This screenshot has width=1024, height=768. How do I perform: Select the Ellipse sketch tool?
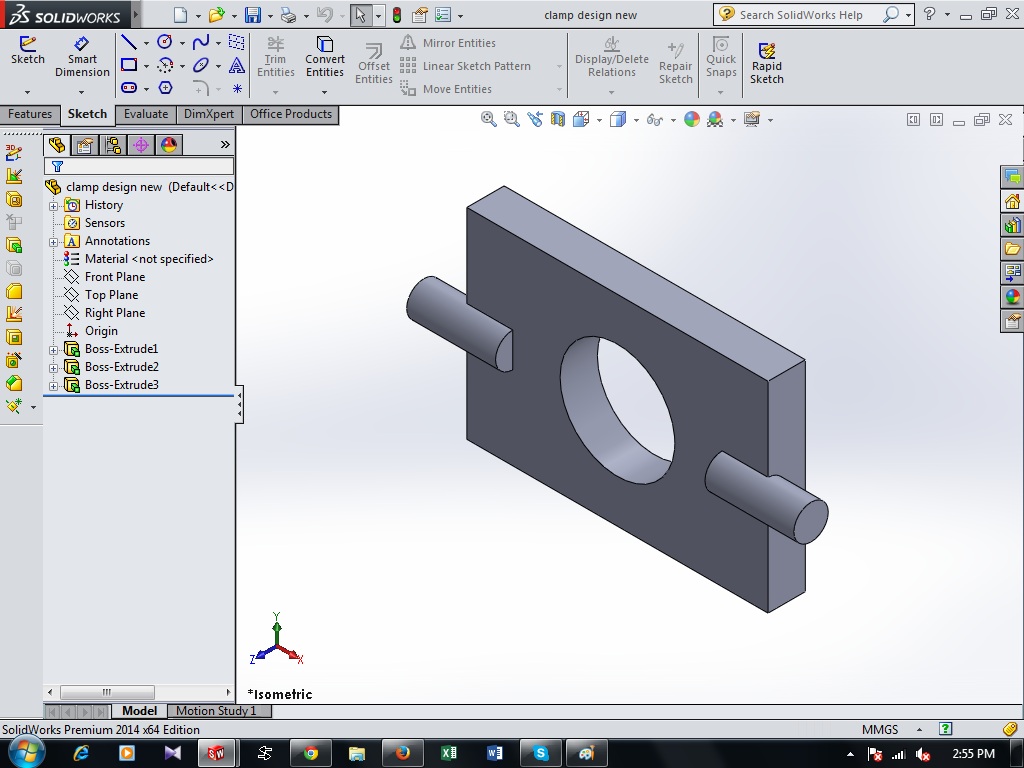pos(200,65)
